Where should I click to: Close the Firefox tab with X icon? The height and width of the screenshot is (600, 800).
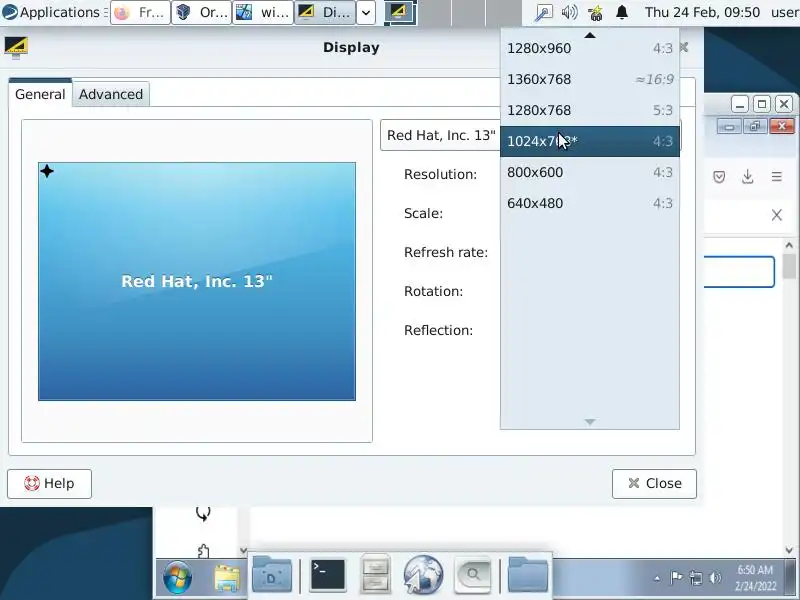(777, 215)
